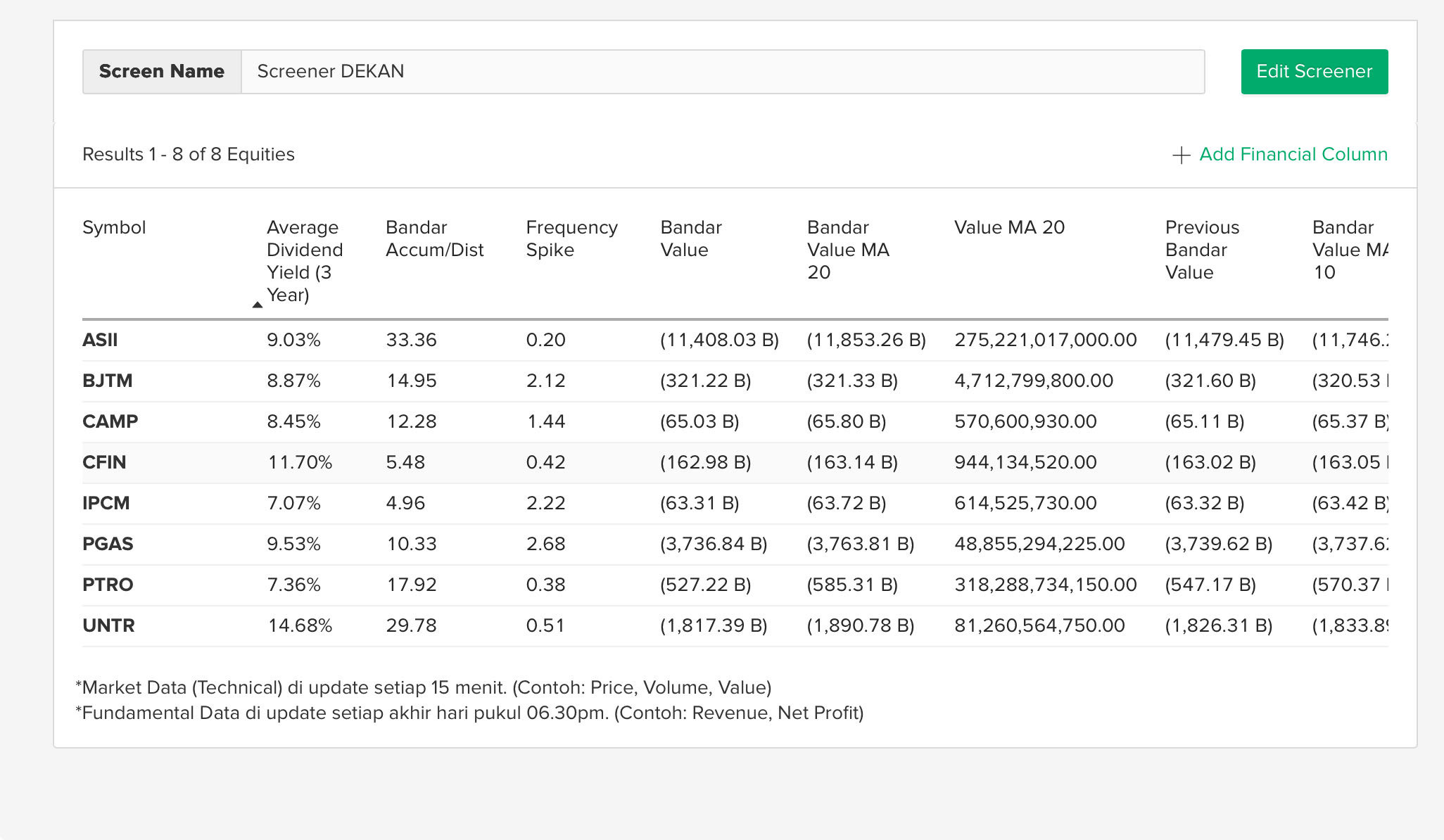Click CFIN Bandar Value MA 20 (163.14 B)
The image size is (1444, 840).
pyautogui.click(x=852, y=462)
